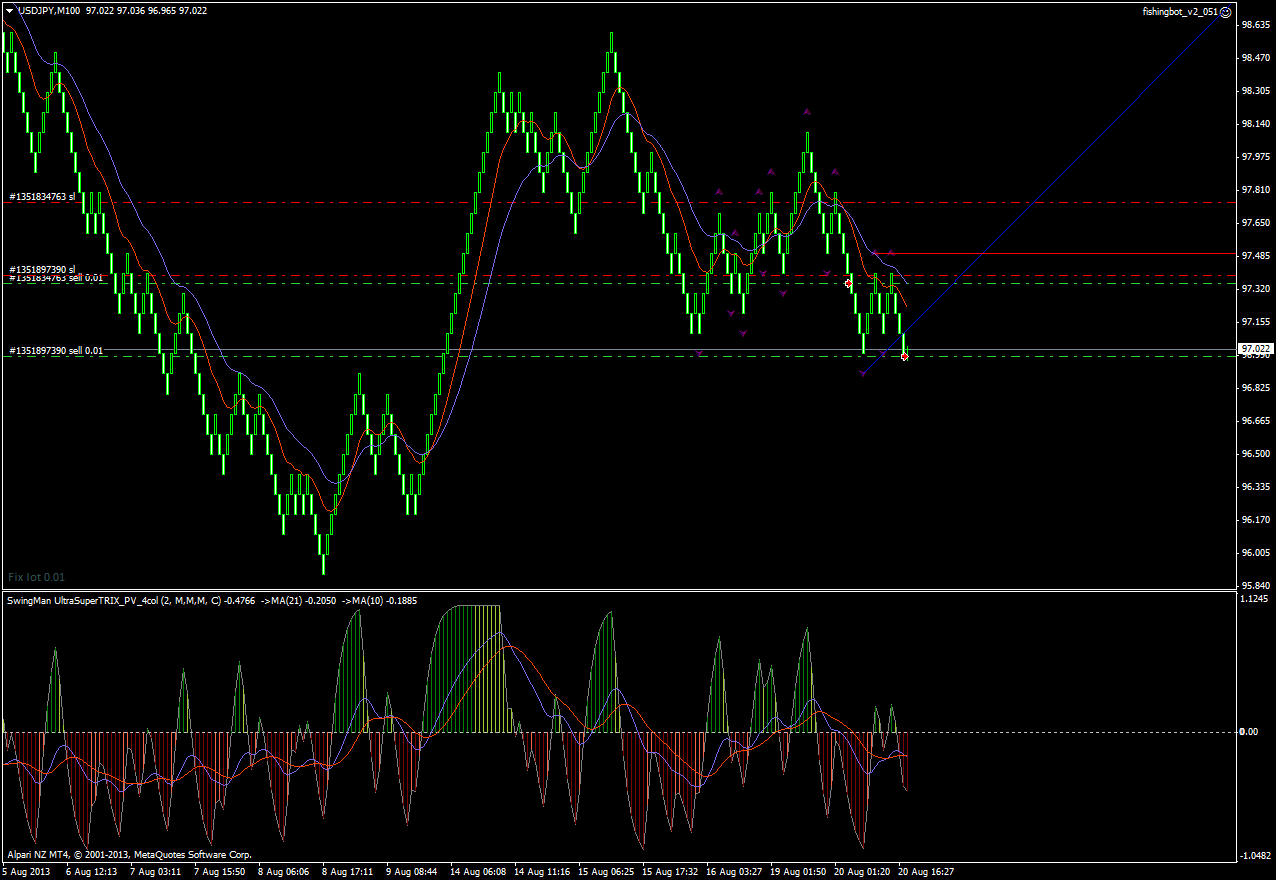The width and height of the screenshot is (1276, 880).
Task: Click the -1.0482 indicator scale value
Action: pos(1255,856)
